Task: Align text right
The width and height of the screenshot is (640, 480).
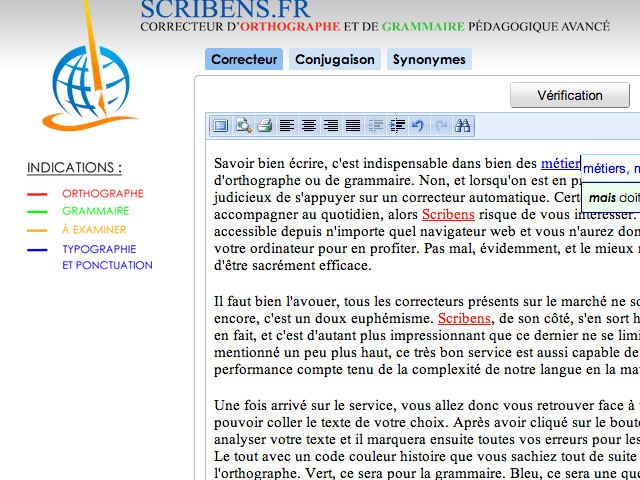Action: click(x=331, y=126)
